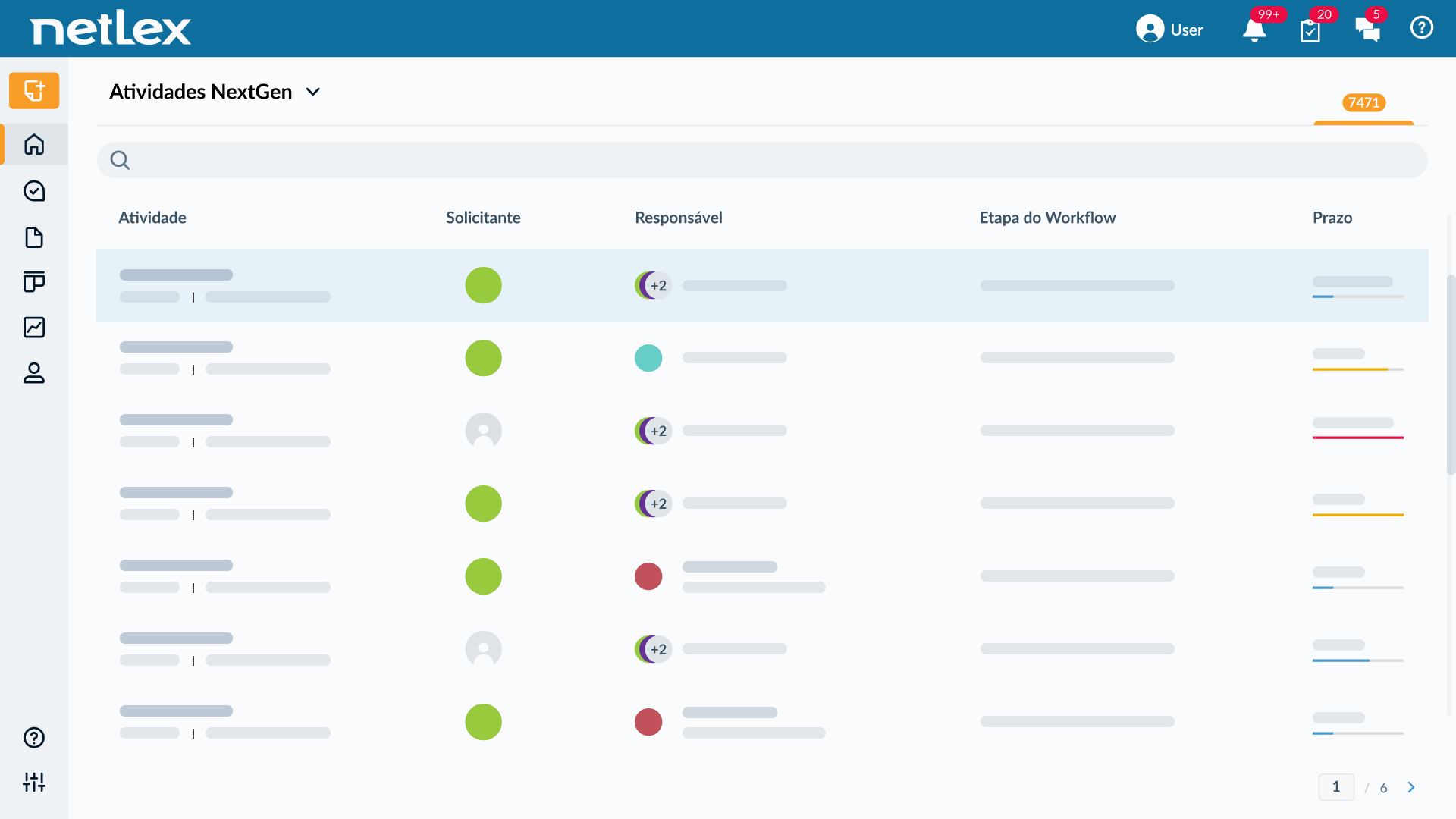Click the first row's green solicitante avatar
The image size is (1456, 819).
484,285
